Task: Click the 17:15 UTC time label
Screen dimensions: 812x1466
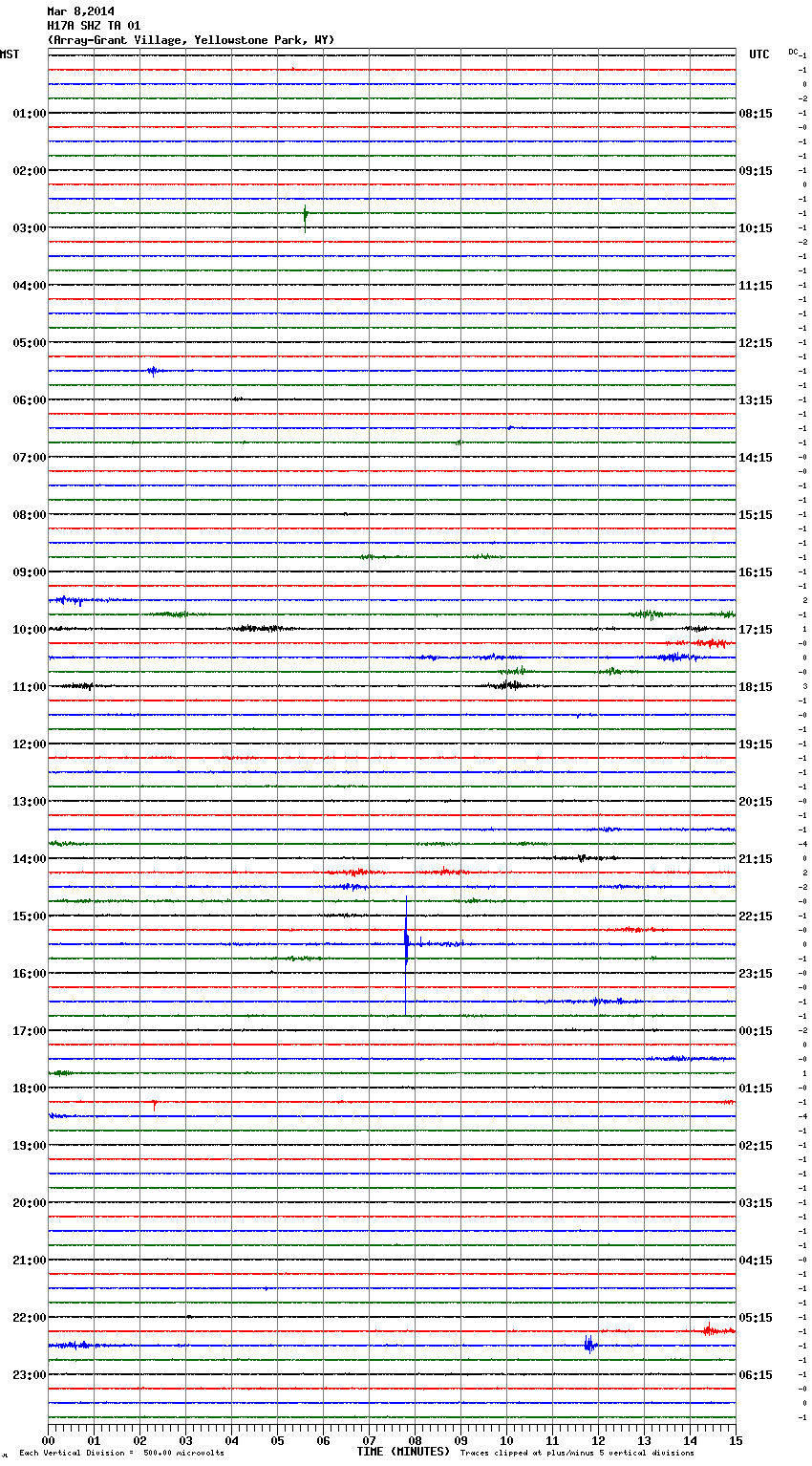Action: 756,630
